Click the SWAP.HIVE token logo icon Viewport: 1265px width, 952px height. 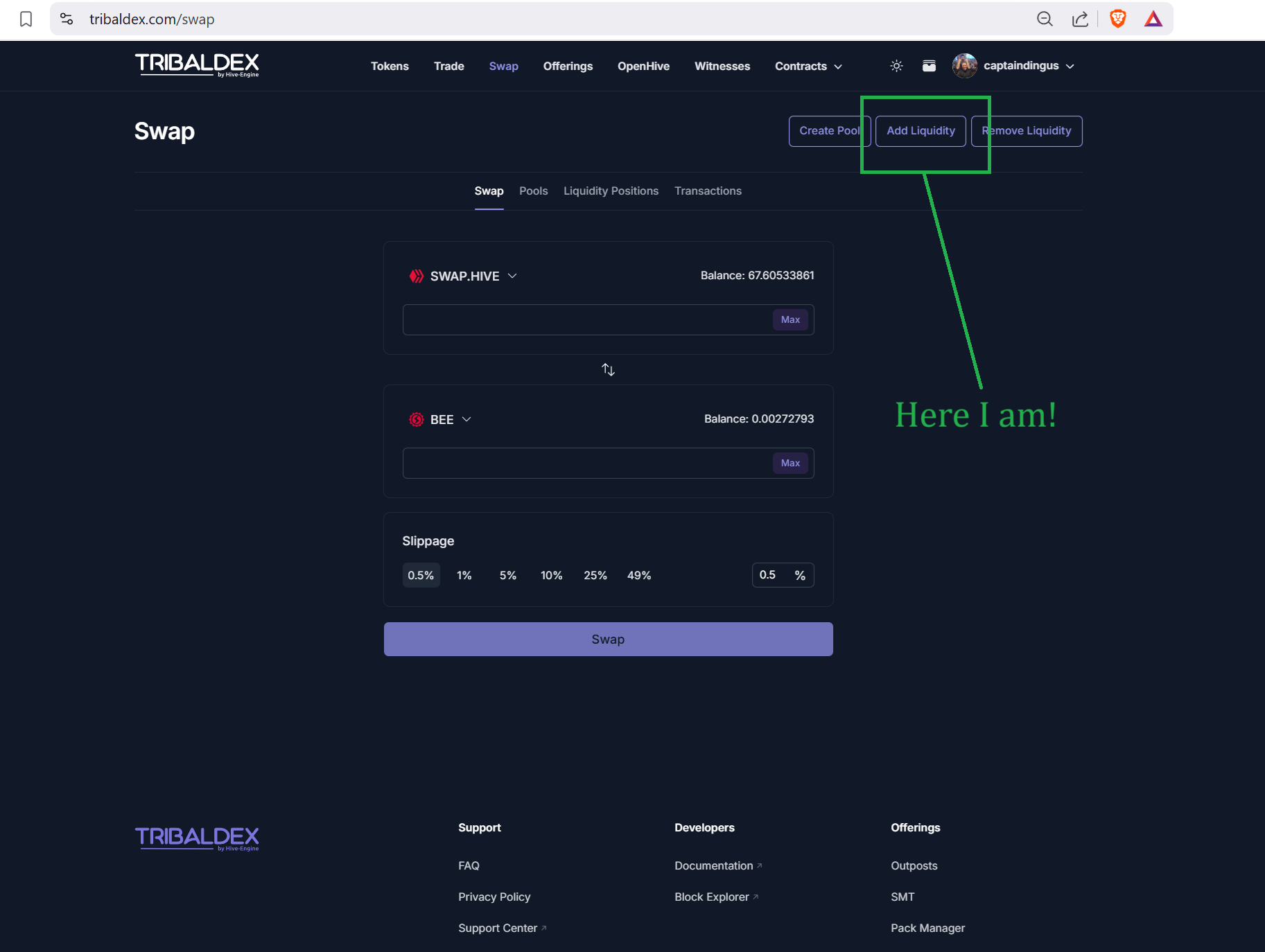[x=416, y=276]
